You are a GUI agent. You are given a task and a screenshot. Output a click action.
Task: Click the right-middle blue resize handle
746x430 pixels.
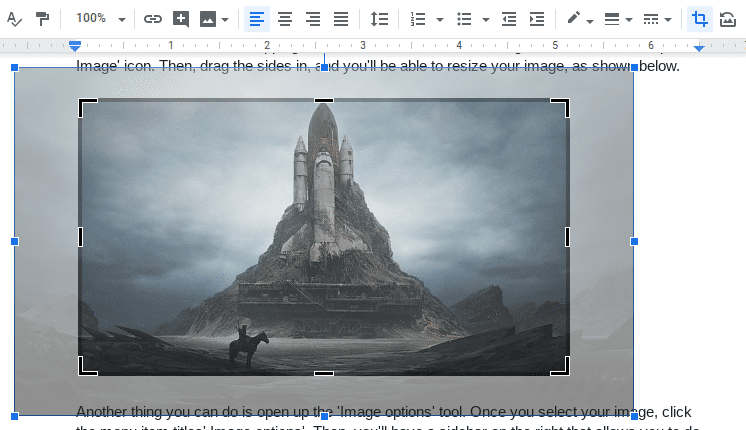pos(634,242)
